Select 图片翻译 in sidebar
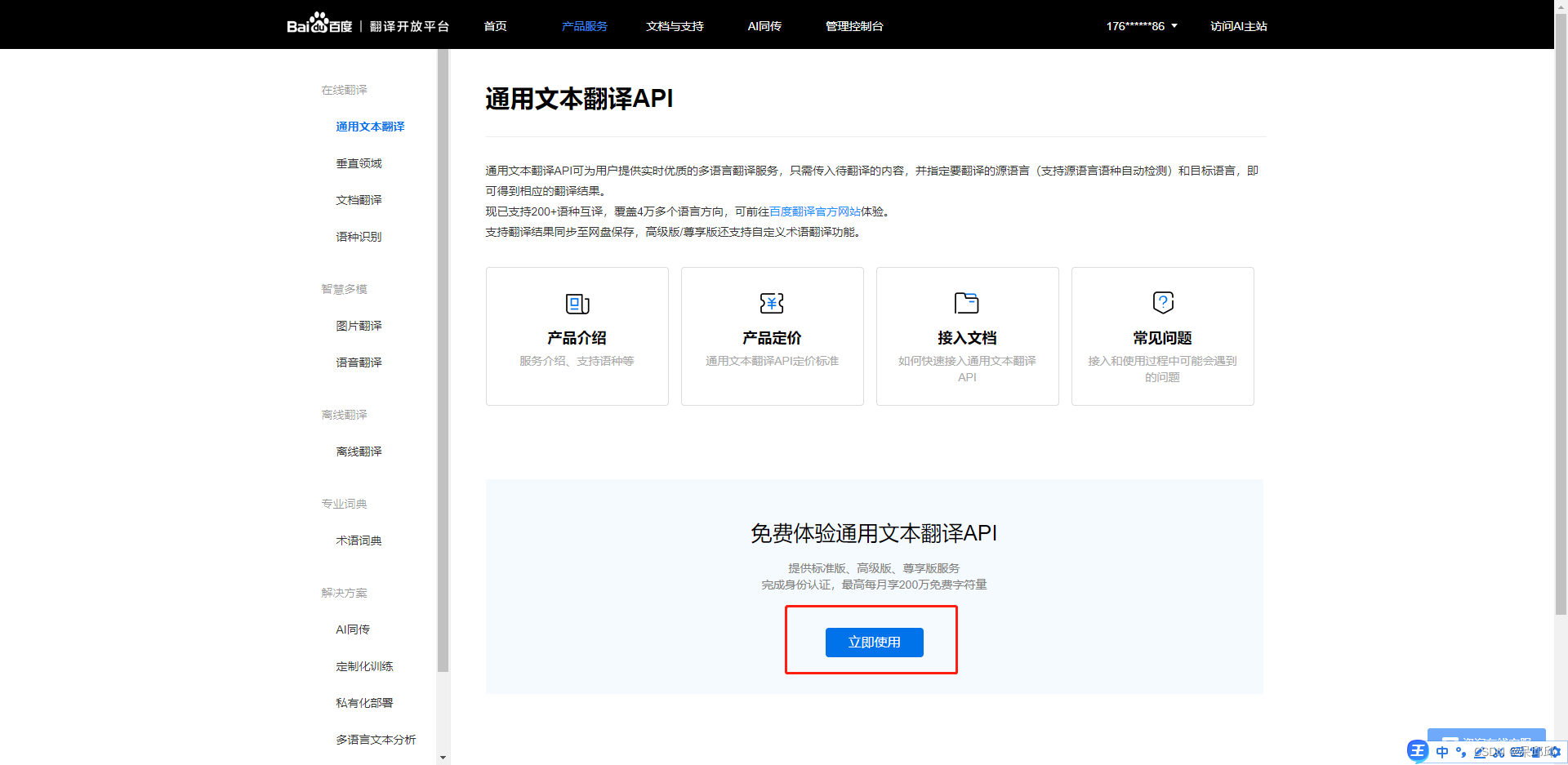 tap(359, 326)
